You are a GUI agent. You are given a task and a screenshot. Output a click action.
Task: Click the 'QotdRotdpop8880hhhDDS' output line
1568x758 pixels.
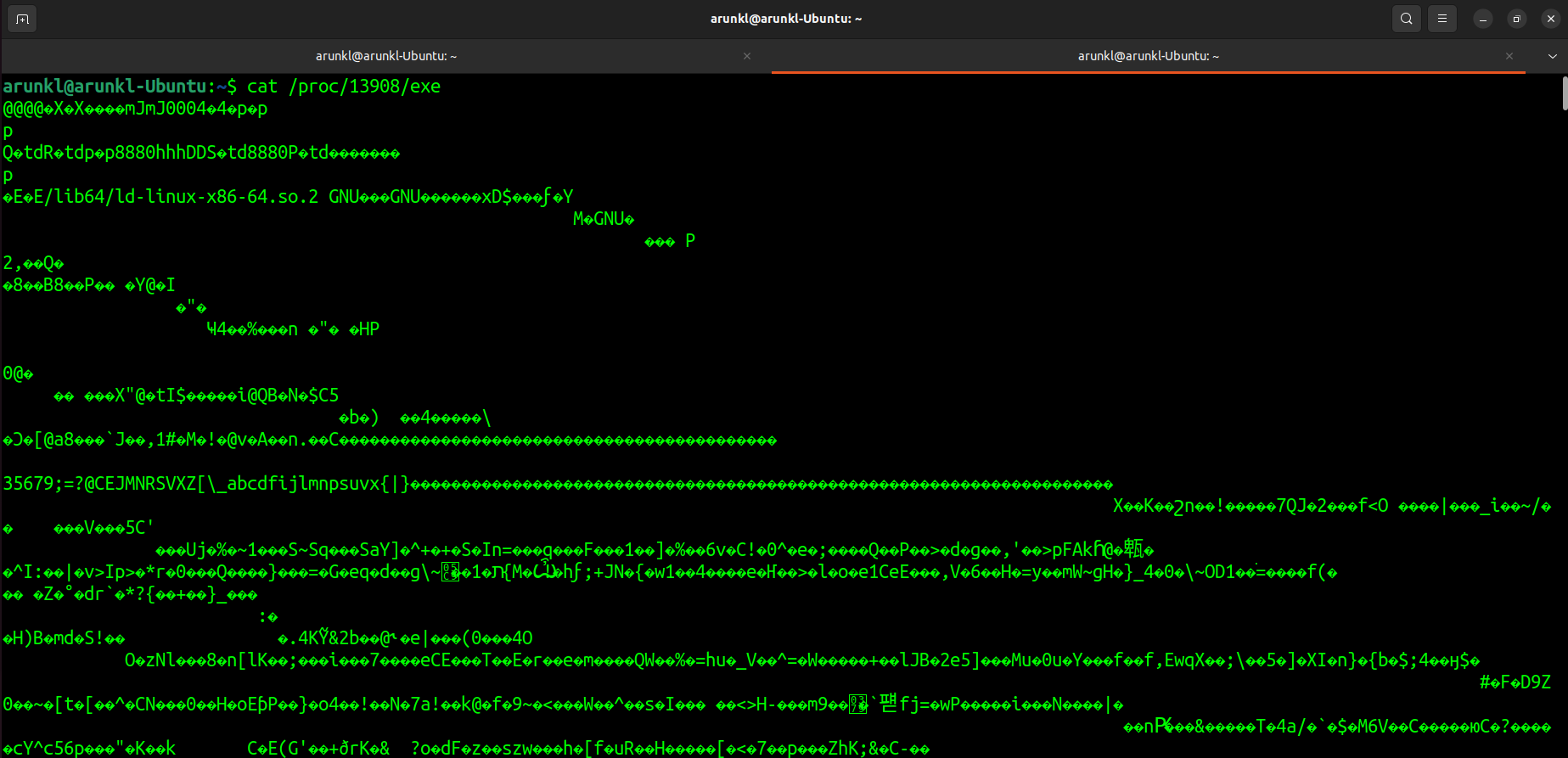[201, 153]
